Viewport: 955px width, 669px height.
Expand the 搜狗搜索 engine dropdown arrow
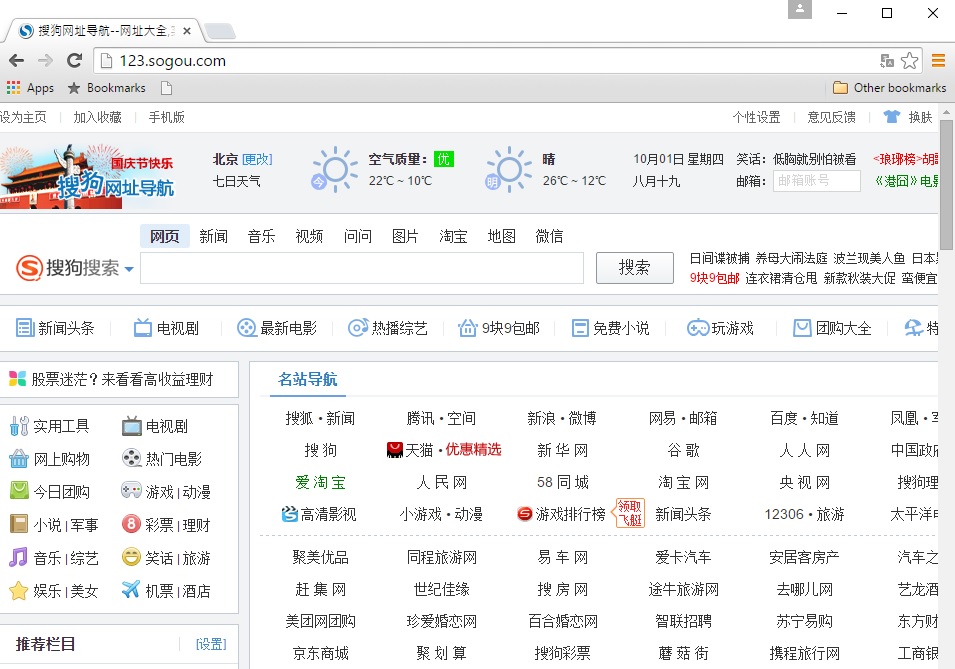coord(129,269)
